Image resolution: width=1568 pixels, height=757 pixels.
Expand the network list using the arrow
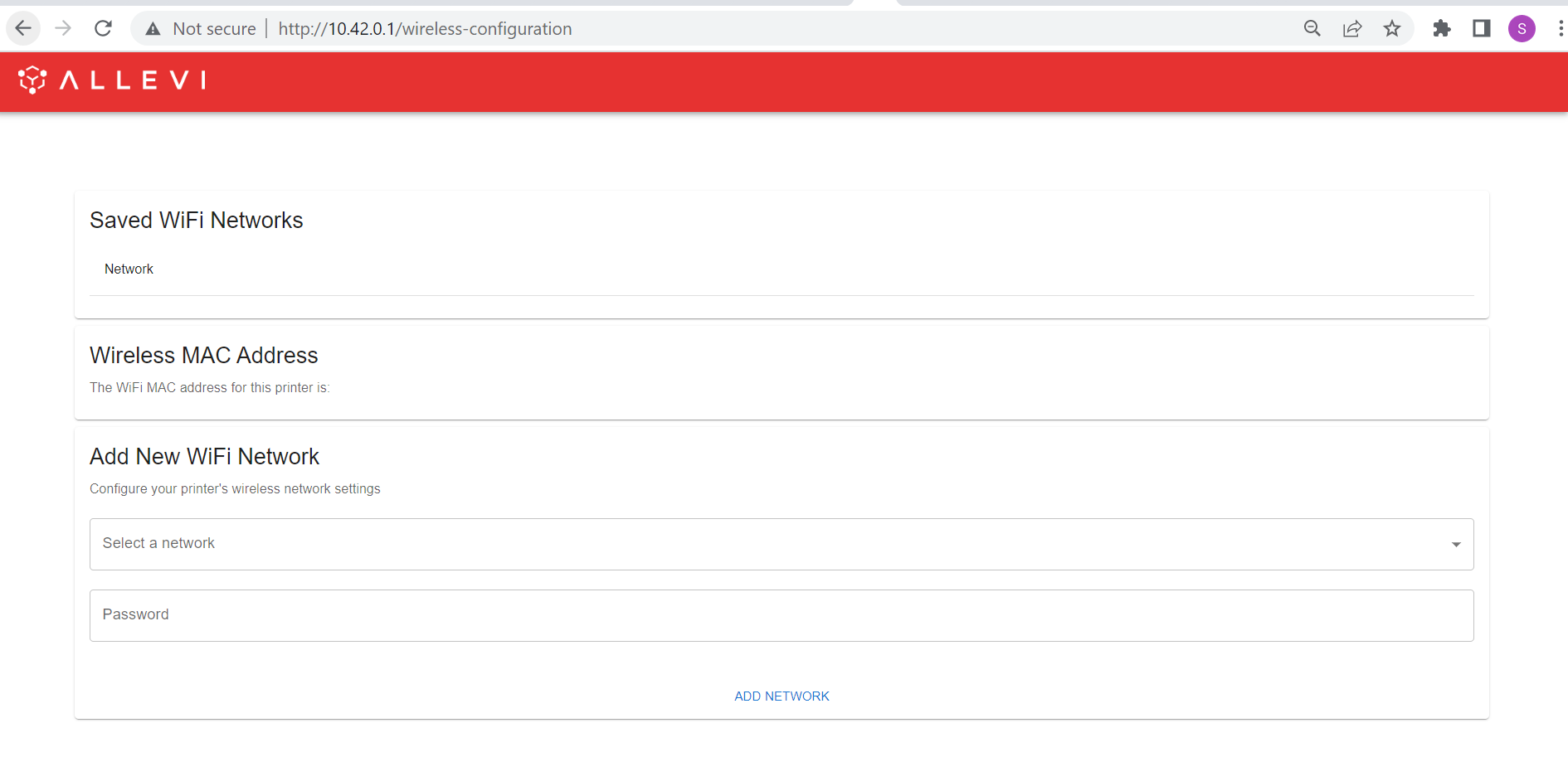[1456, 545]
